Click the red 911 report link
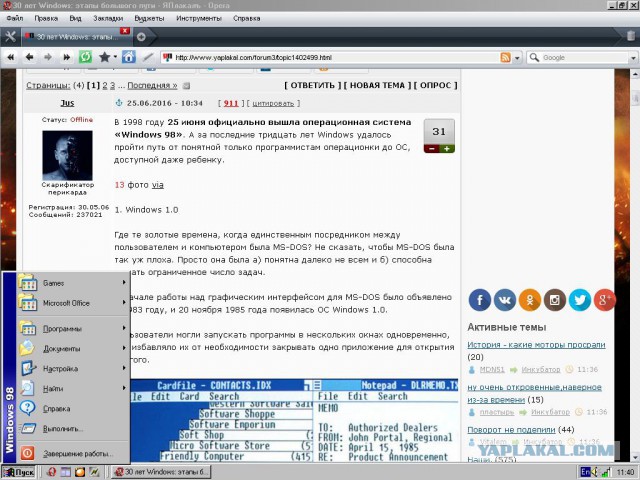 pos(231,103)
